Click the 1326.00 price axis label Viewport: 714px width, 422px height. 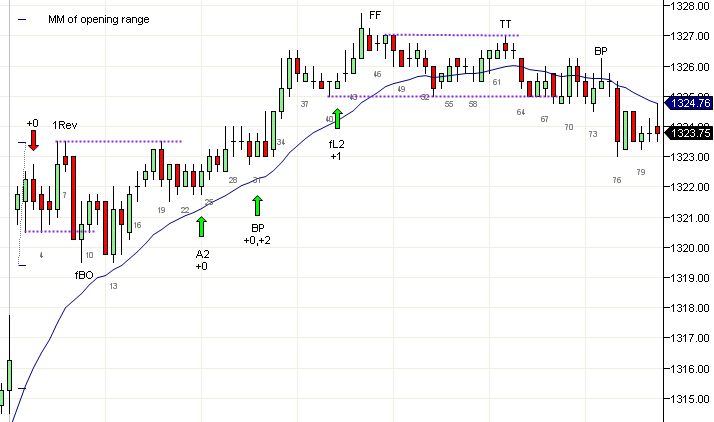(x=690, y=66)
